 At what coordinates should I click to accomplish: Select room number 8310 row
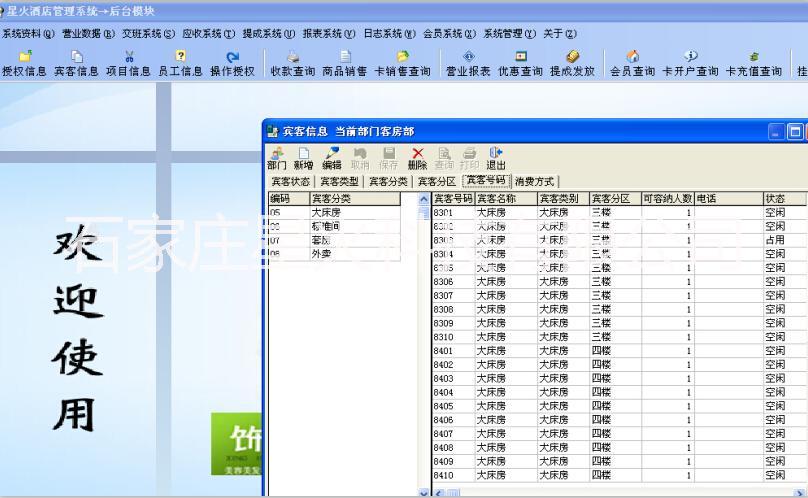[619, 337]
